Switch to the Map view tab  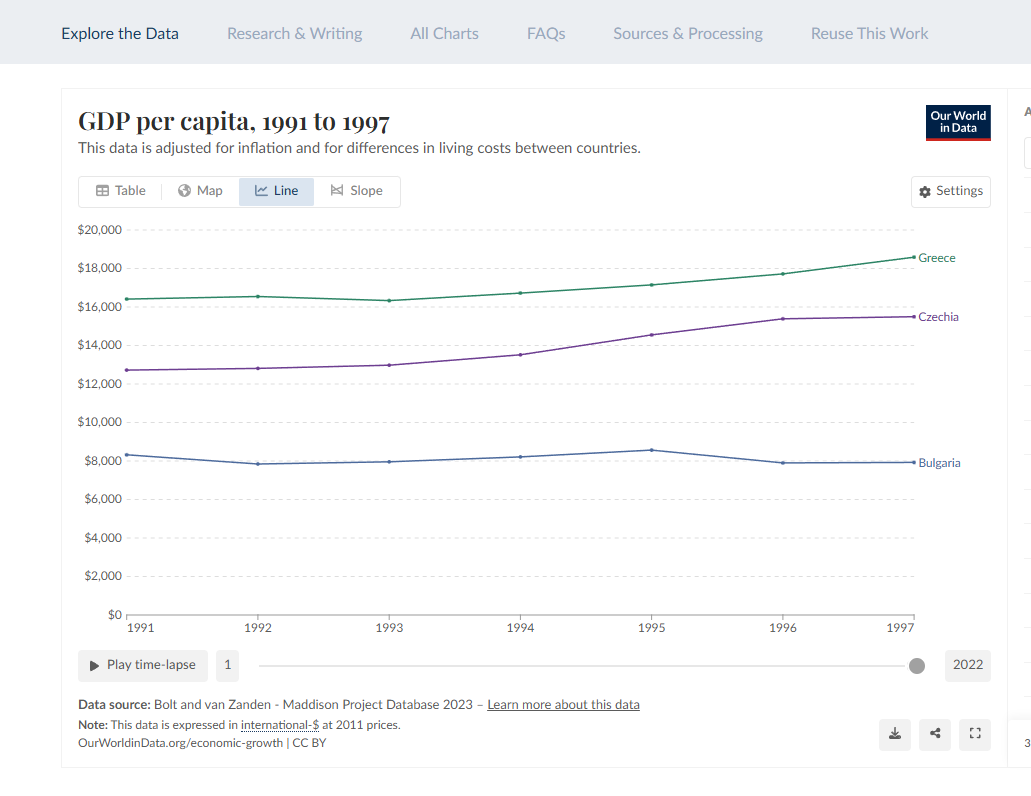[201, 191]
